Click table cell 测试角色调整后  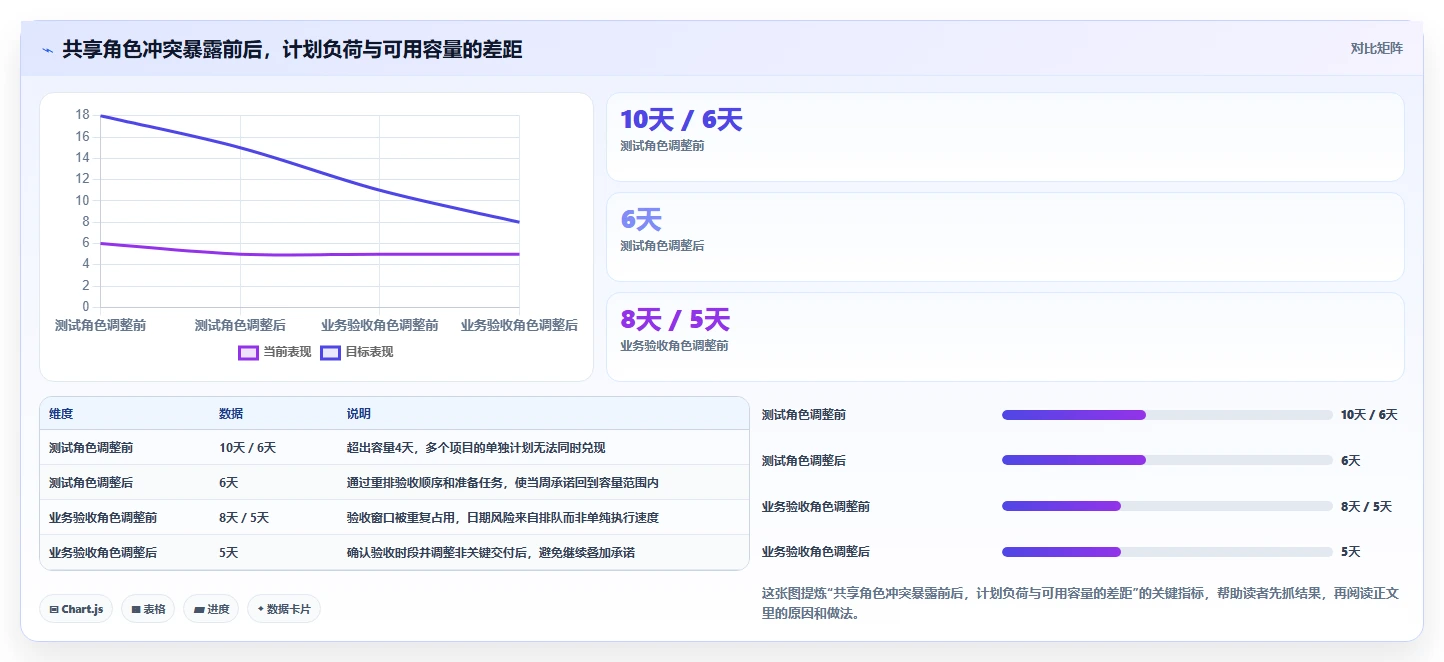(91, 483)
